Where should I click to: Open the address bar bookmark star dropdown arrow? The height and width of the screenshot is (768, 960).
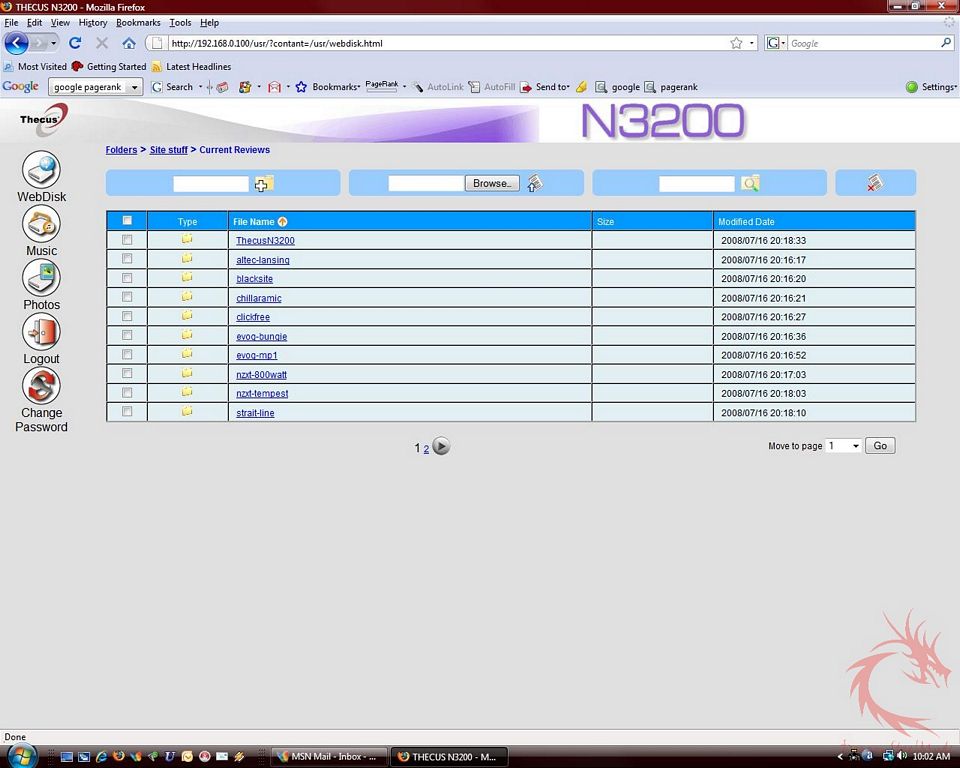pos(752,43)
